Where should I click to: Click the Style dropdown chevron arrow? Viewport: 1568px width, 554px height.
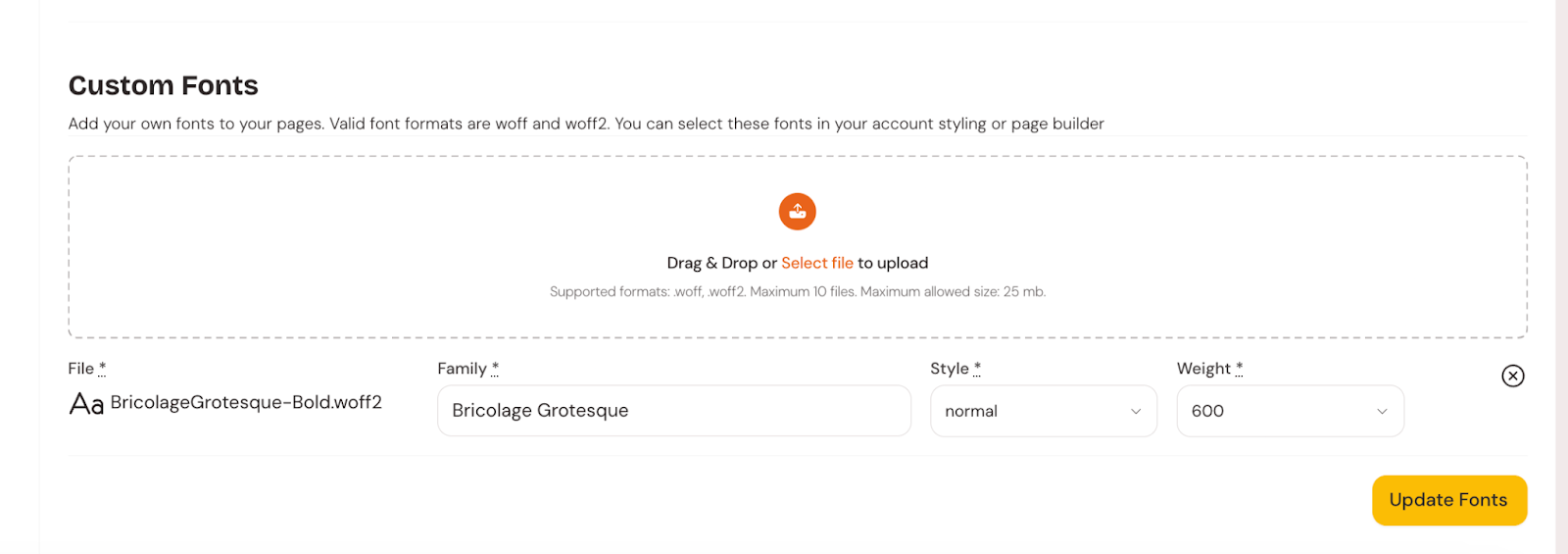(x=1136, y=412)
